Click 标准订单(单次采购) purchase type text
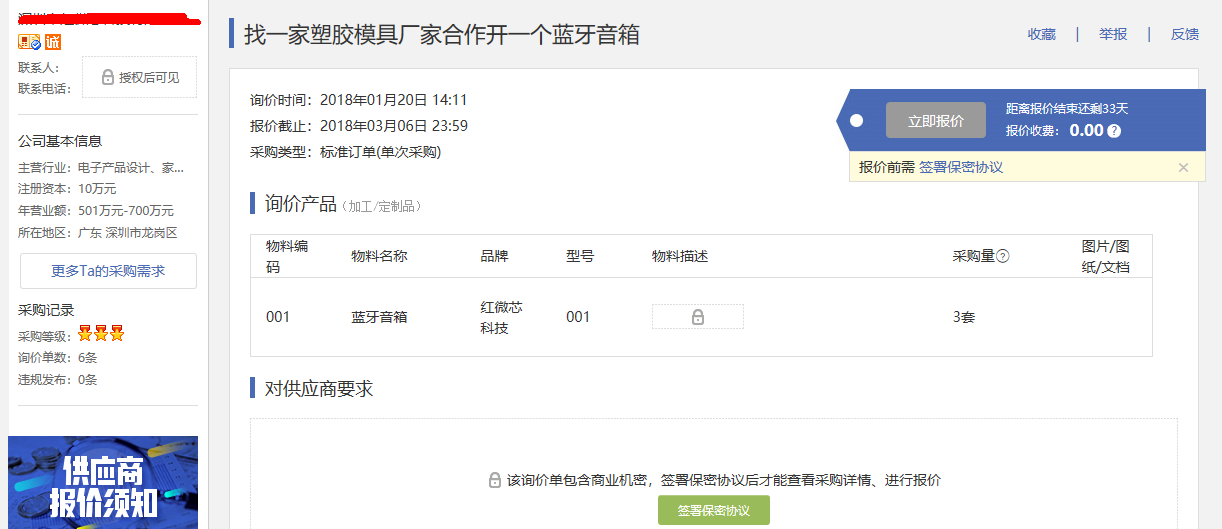This screenshot has height=529, width=1222. pyautogui.click(x=381, y=152)
